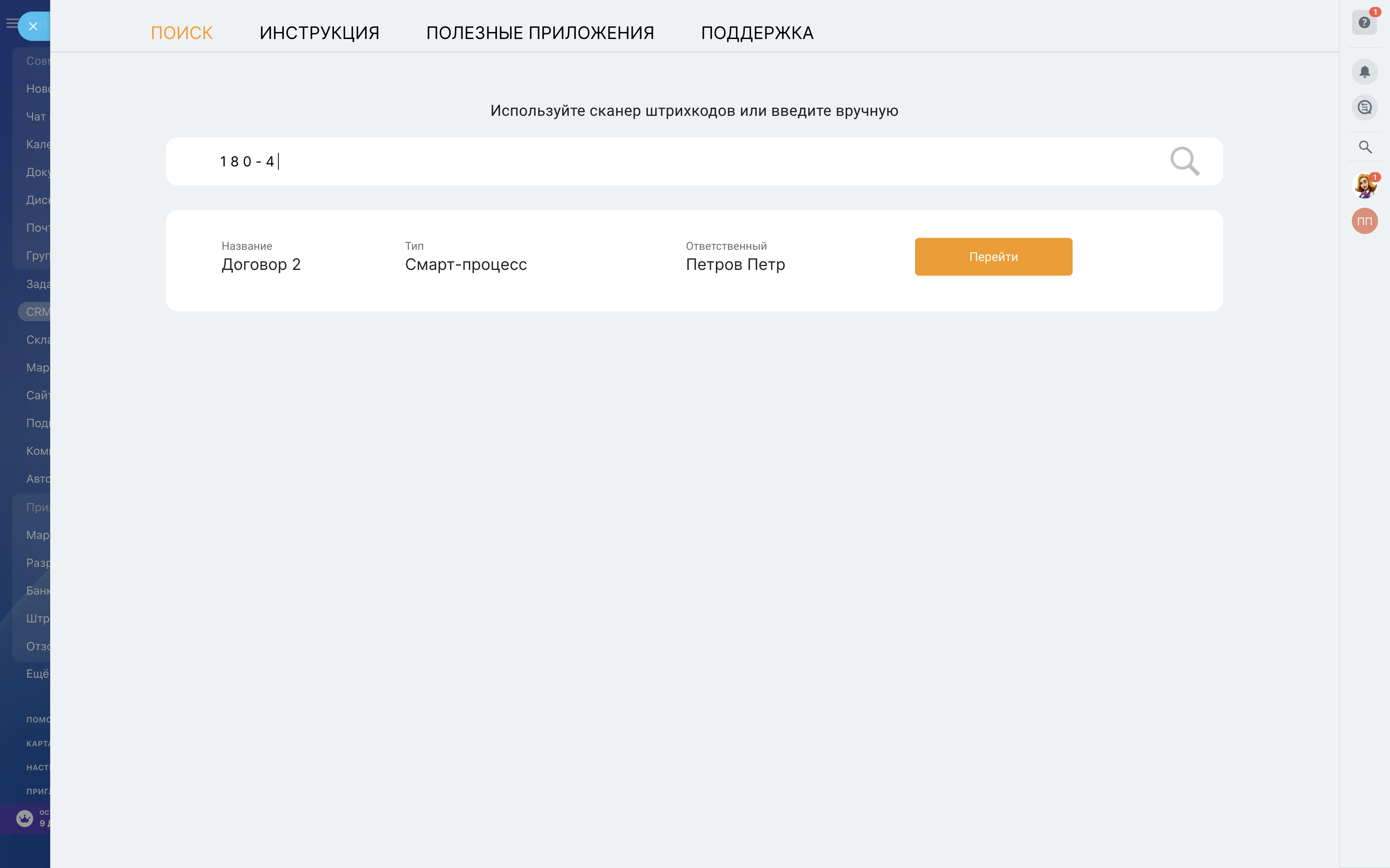Switch to the ИНСТРУКЦИЯ tab

tap(319, 33)
